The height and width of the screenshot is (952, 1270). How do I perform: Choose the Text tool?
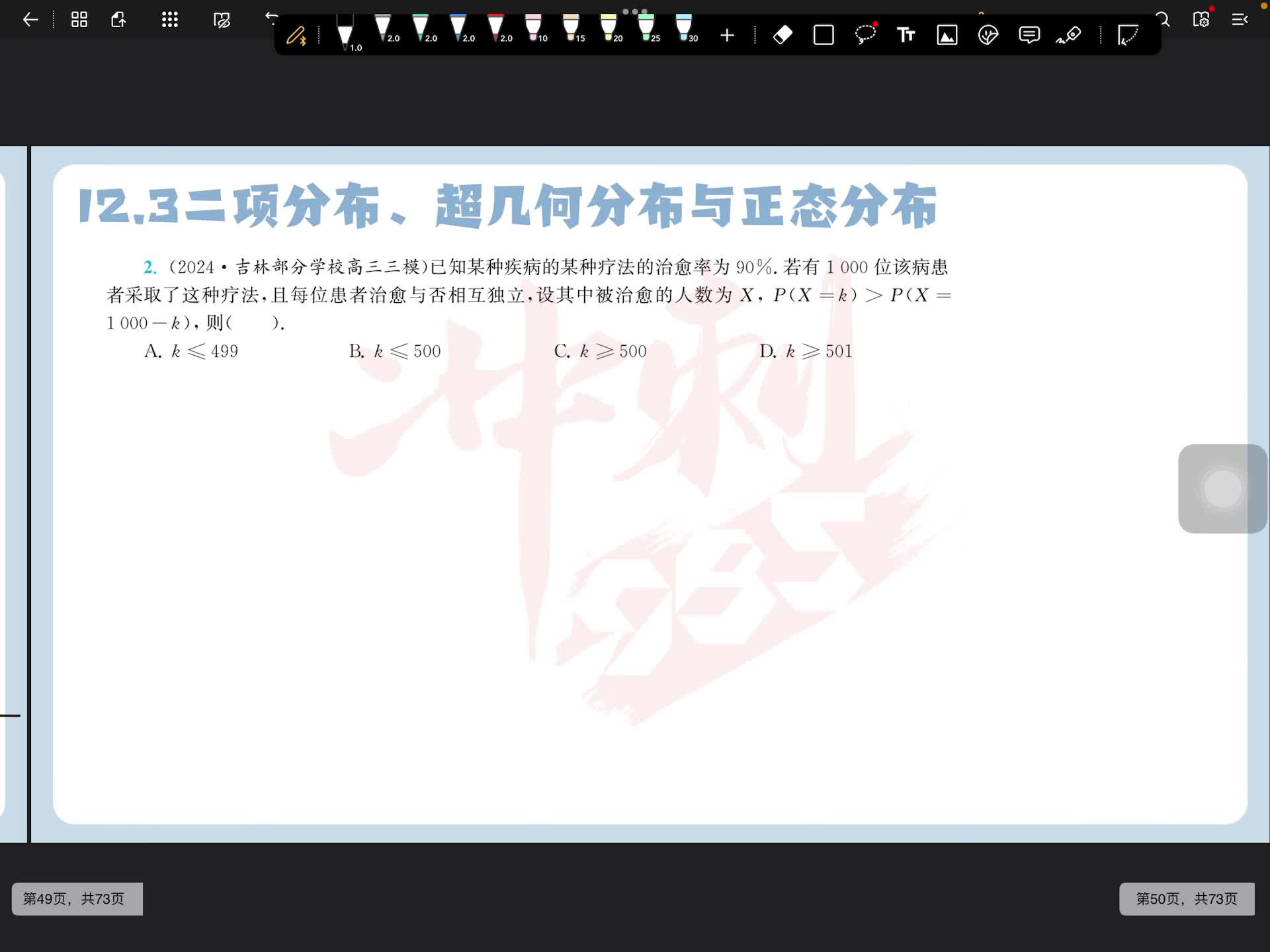tap(906, 35)
